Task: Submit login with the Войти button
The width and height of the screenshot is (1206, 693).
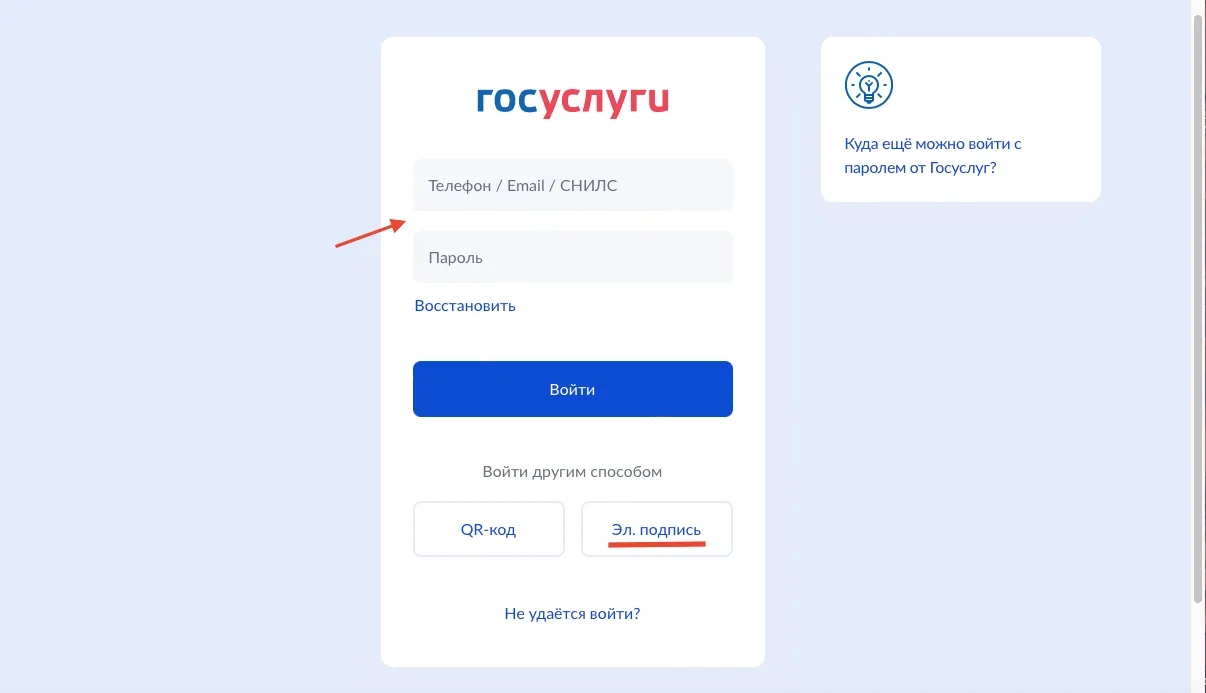Action: tap(573, 389)
